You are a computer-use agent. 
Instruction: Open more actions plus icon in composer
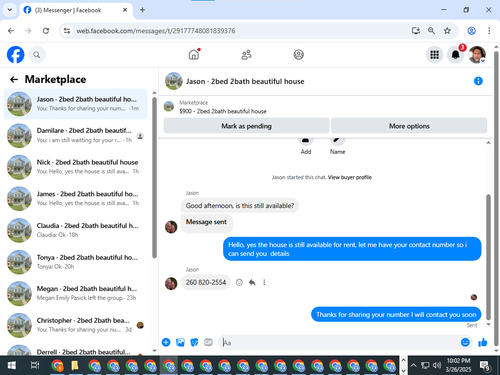166,342
